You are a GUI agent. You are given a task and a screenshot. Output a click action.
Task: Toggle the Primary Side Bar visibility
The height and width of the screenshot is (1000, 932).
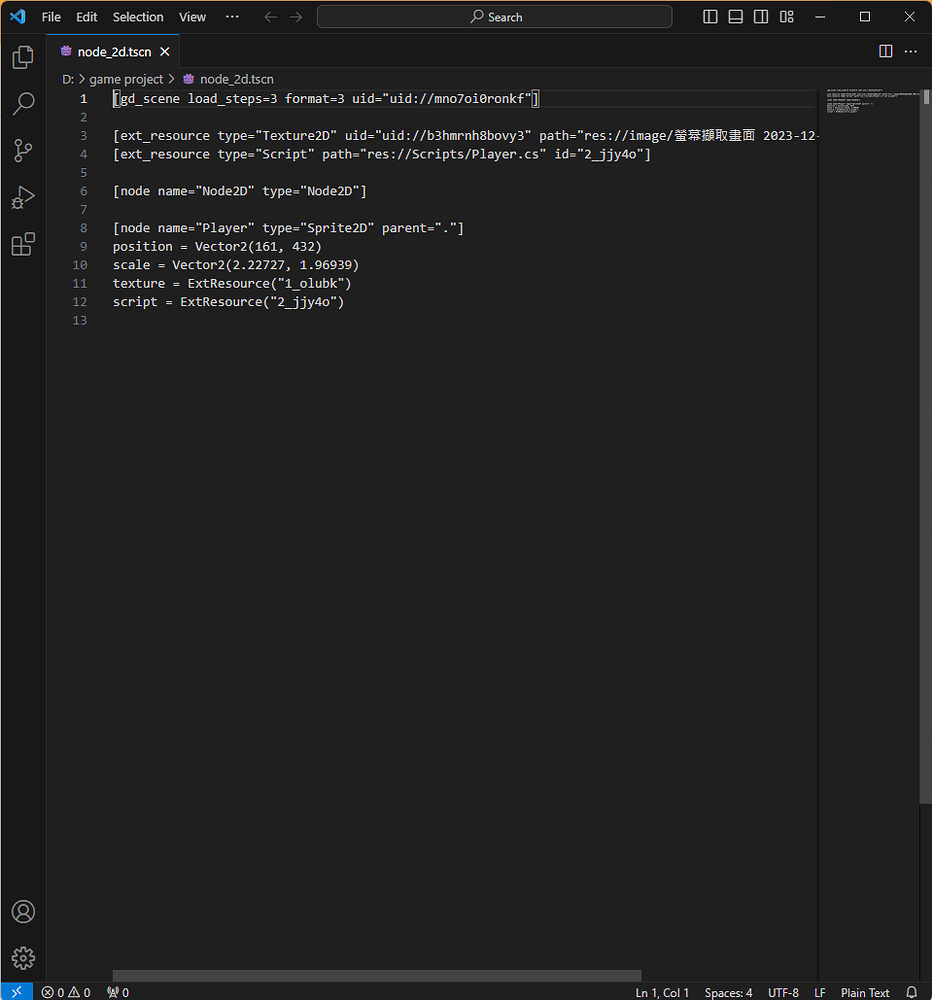coord(710,17)
